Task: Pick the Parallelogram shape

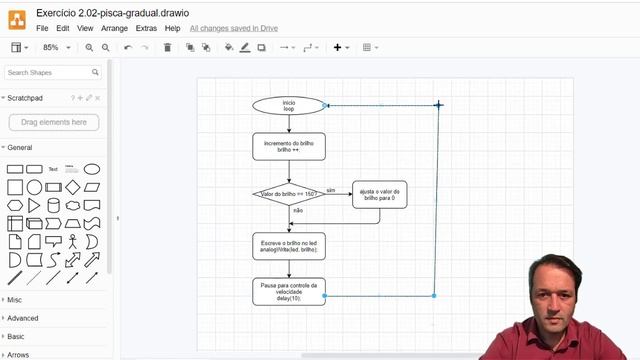Action: [92, 187]
